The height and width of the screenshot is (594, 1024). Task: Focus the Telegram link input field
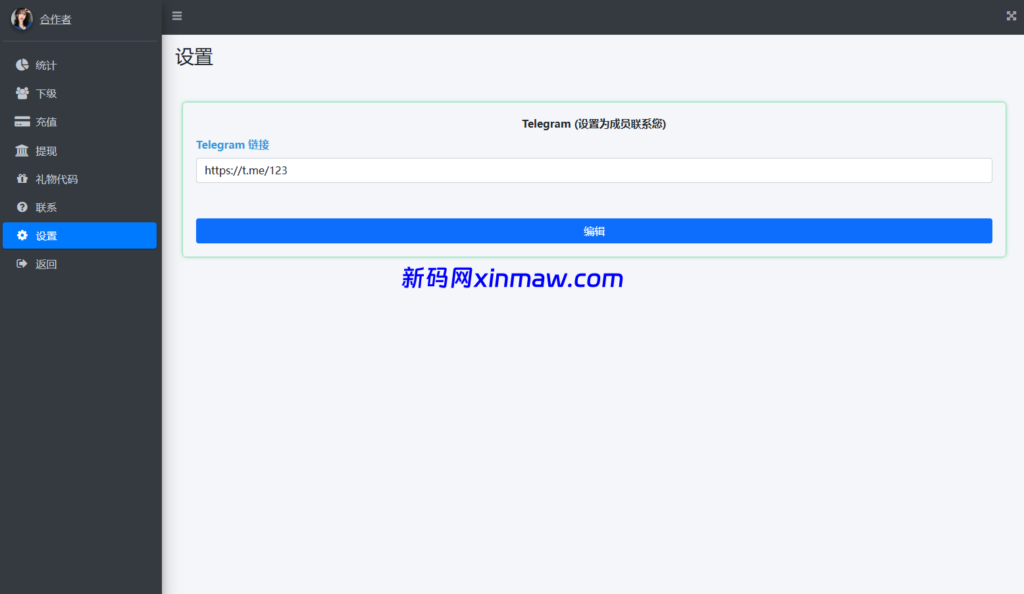tap(593, 171)
